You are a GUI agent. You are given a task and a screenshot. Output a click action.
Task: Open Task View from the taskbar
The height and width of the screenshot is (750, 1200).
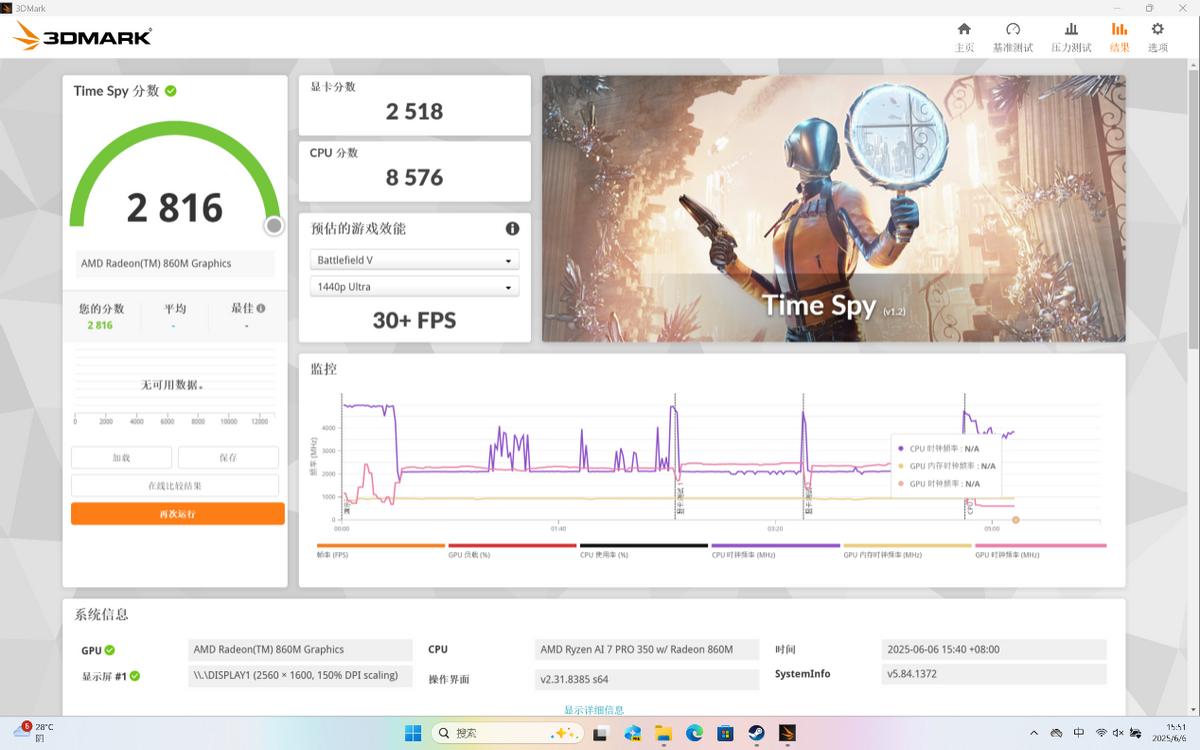[x=601, y=733]
